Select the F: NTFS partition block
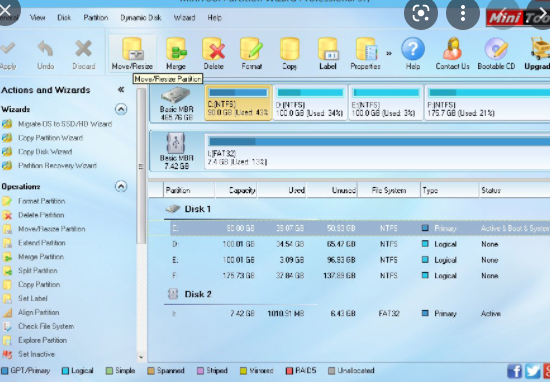This screenshot has height=382, width=550. (x=488, y=102)
